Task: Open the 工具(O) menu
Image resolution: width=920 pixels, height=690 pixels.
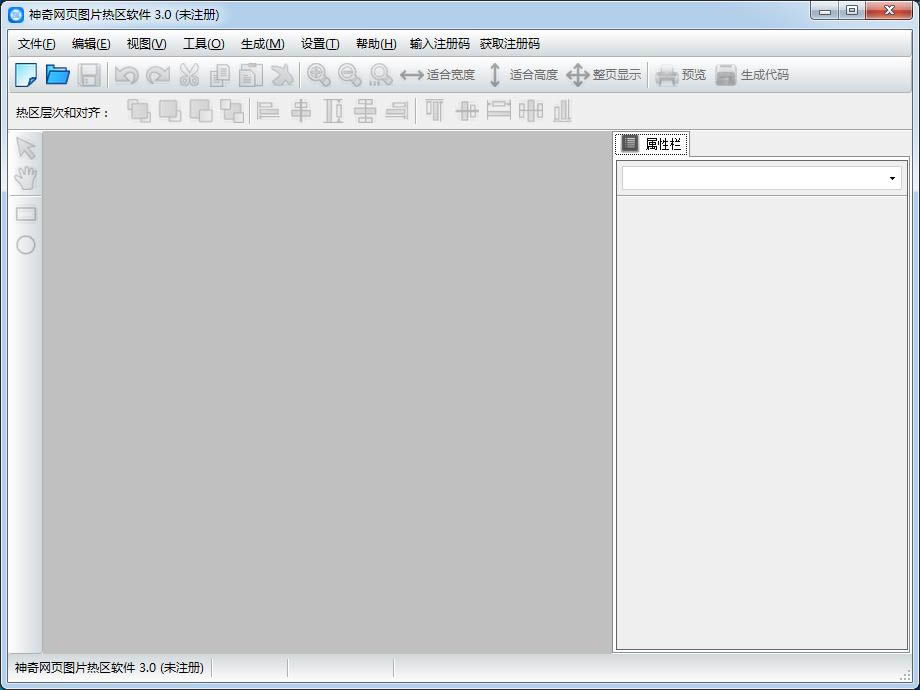Action: (x=204, y=44)
